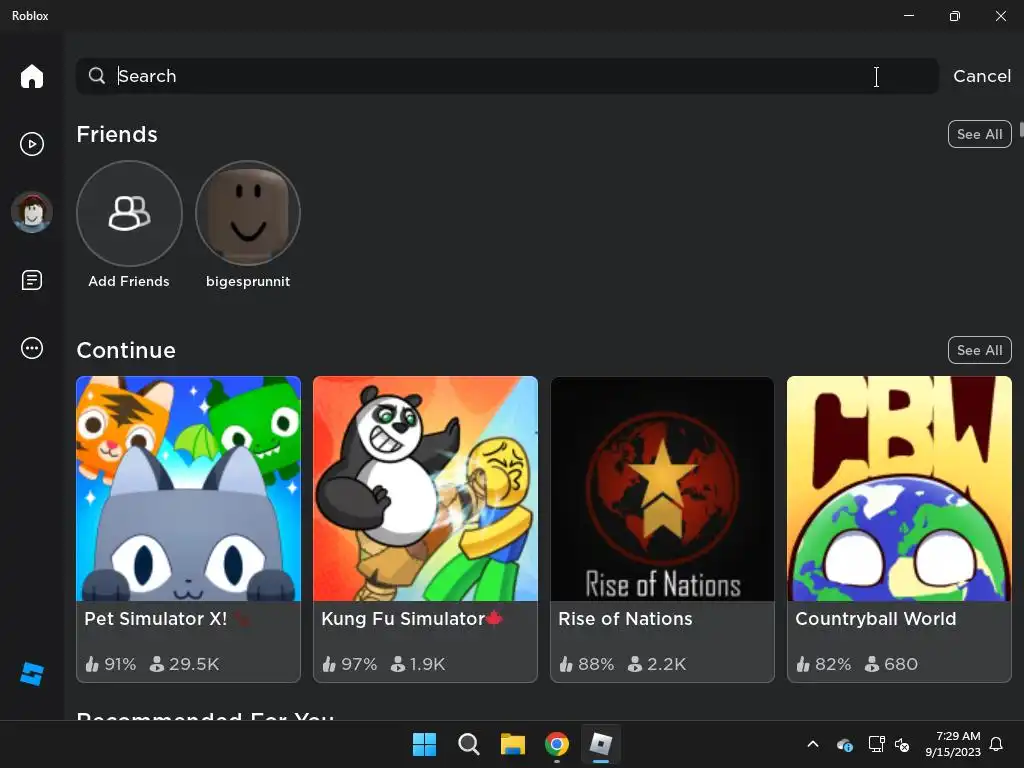Go to the Home icon in sidebar

[x=31, y=76]
